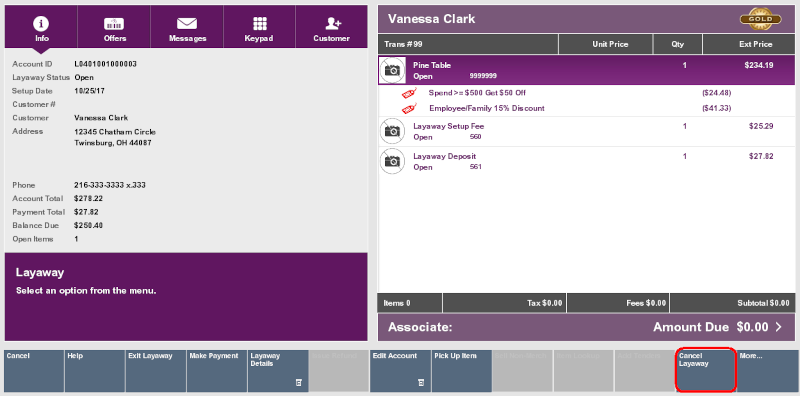Open the More... menu button
The image size is (800, 396).
pos(767,371)
